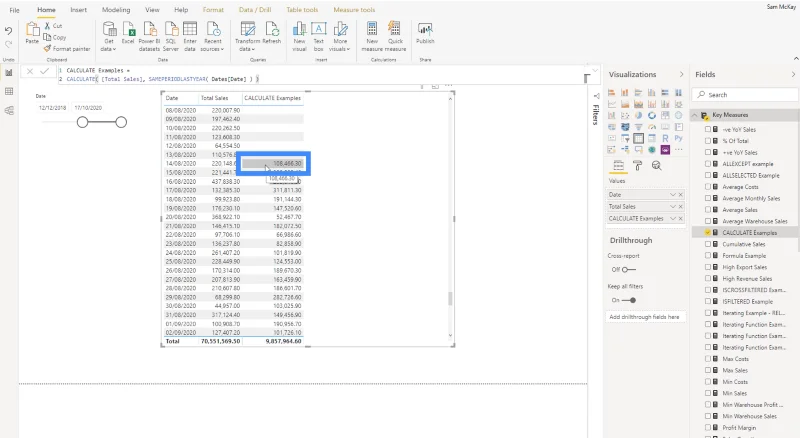Image resolution: width=800 pixels, height=438 pixels.
Task: Check the Max Costs checkbox
Action: coord(708,359)
